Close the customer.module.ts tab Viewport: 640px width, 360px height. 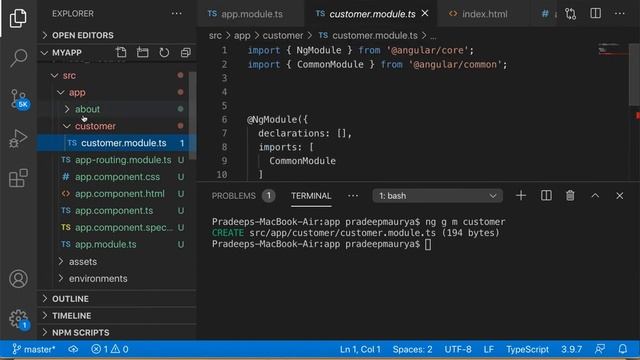(425, 13)
